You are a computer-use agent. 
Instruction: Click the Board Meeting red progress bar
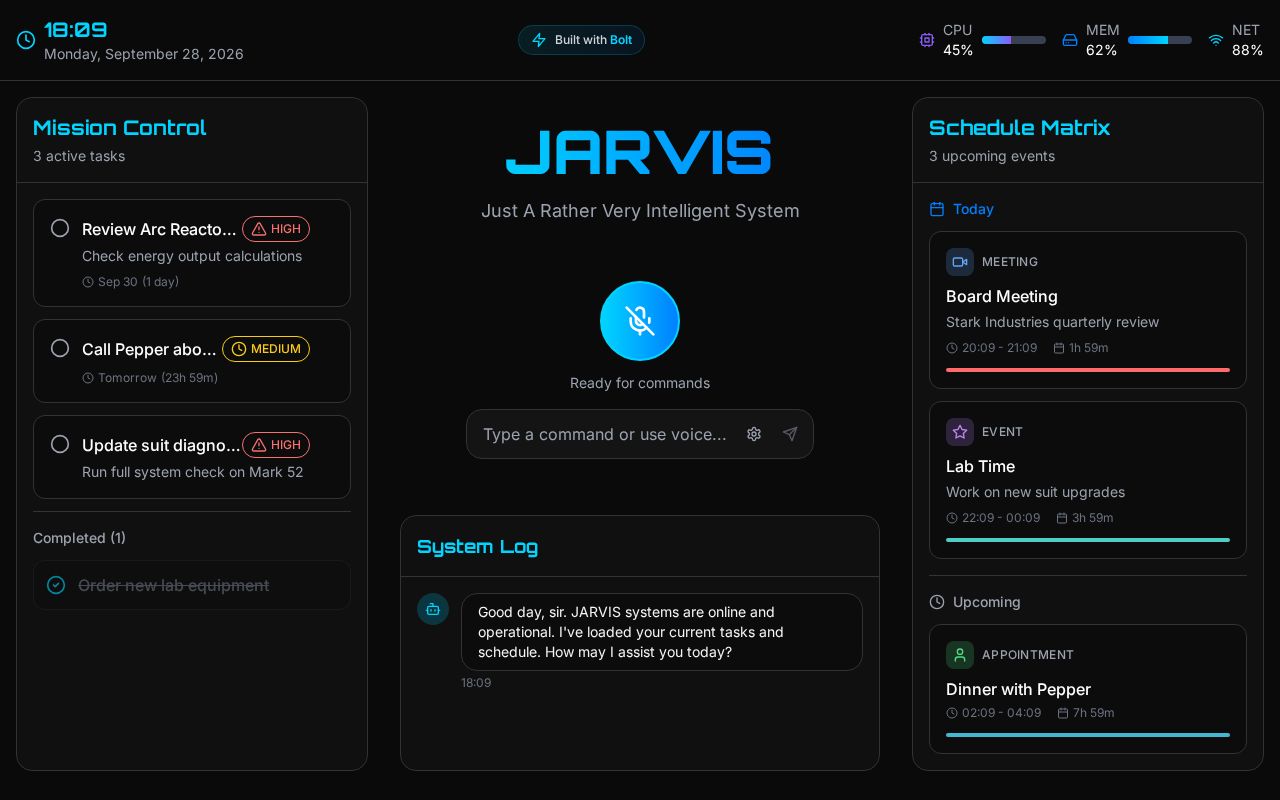[x=1088, y=370]
